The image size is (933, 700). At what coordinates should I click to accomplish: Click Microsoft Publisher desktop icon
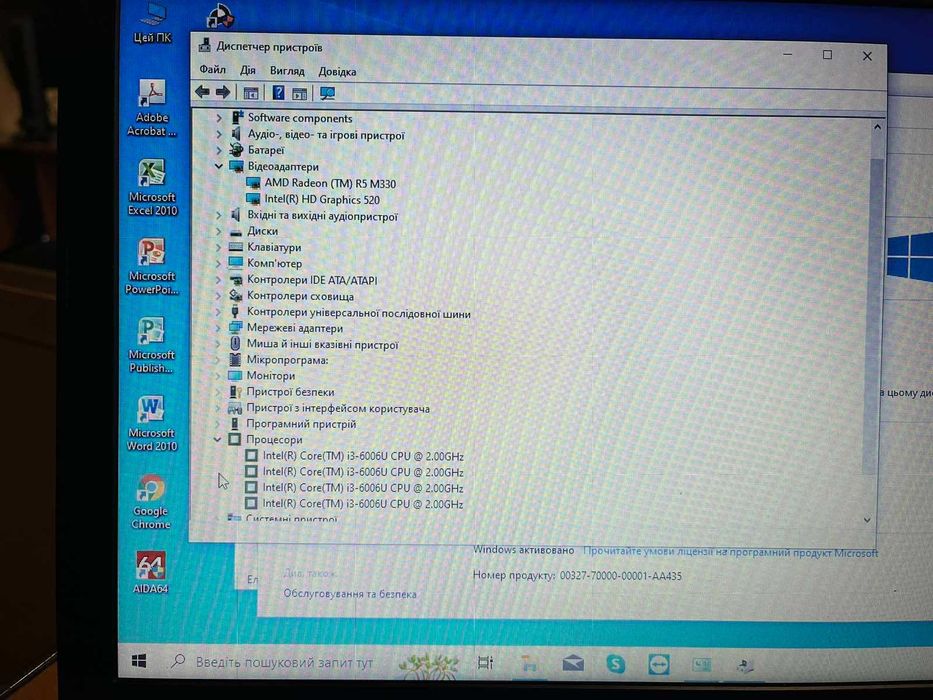click(x=152, y=345)
